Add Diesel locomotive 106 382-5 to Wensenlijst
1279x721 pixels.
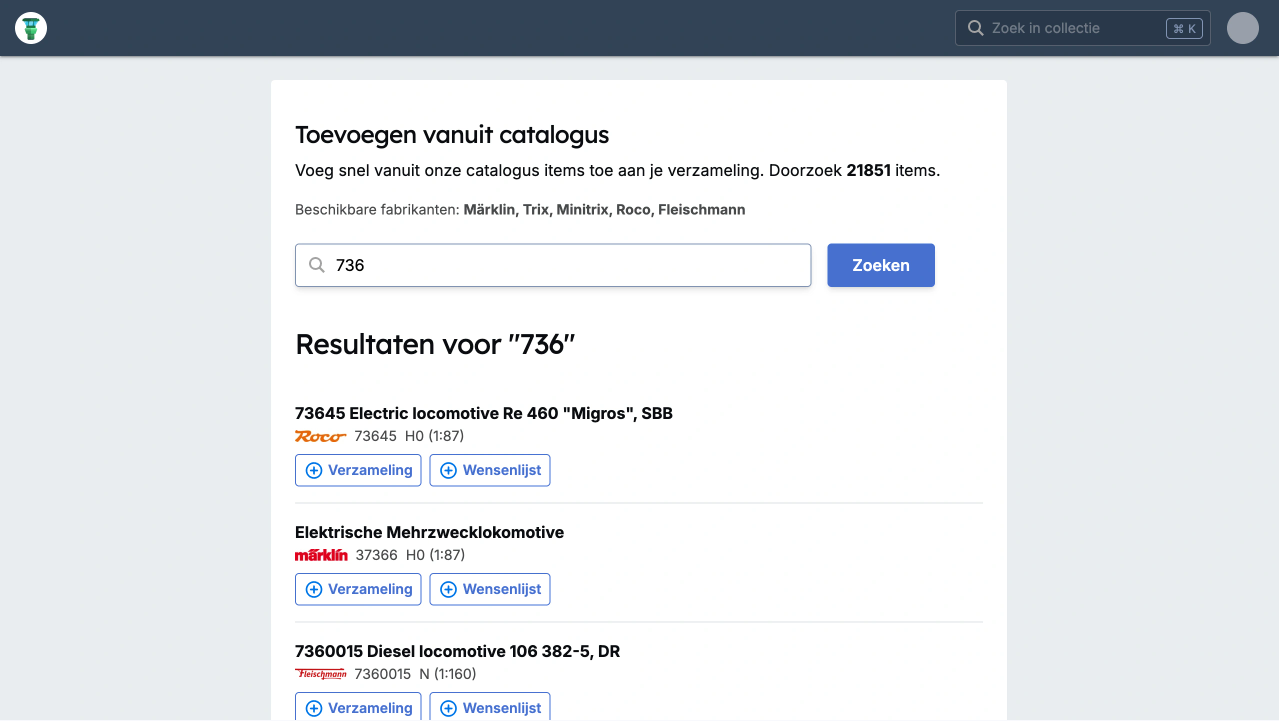click(x=490, y=707)
